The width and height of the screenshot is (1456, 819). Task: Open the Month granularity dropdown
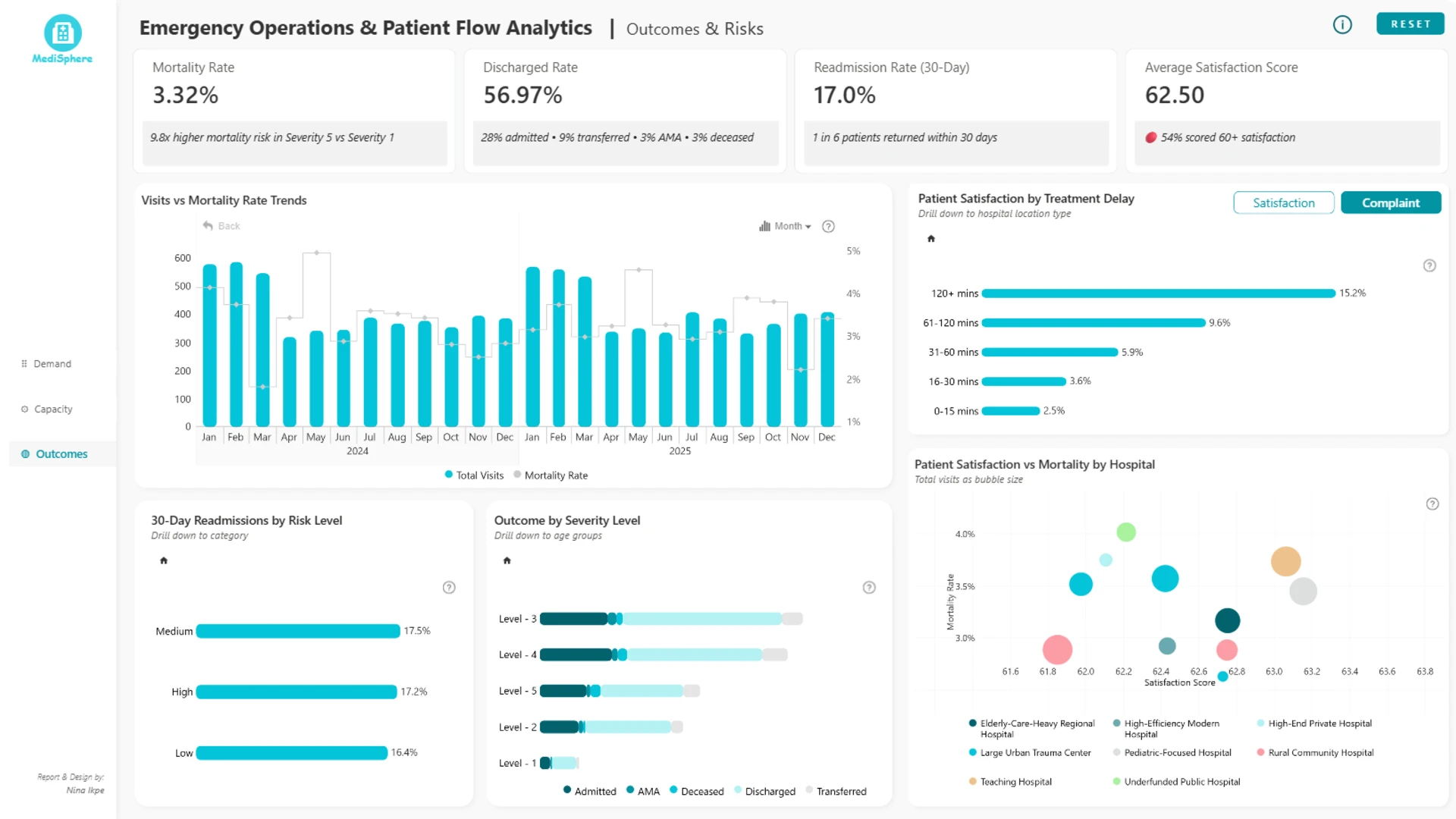792,226
